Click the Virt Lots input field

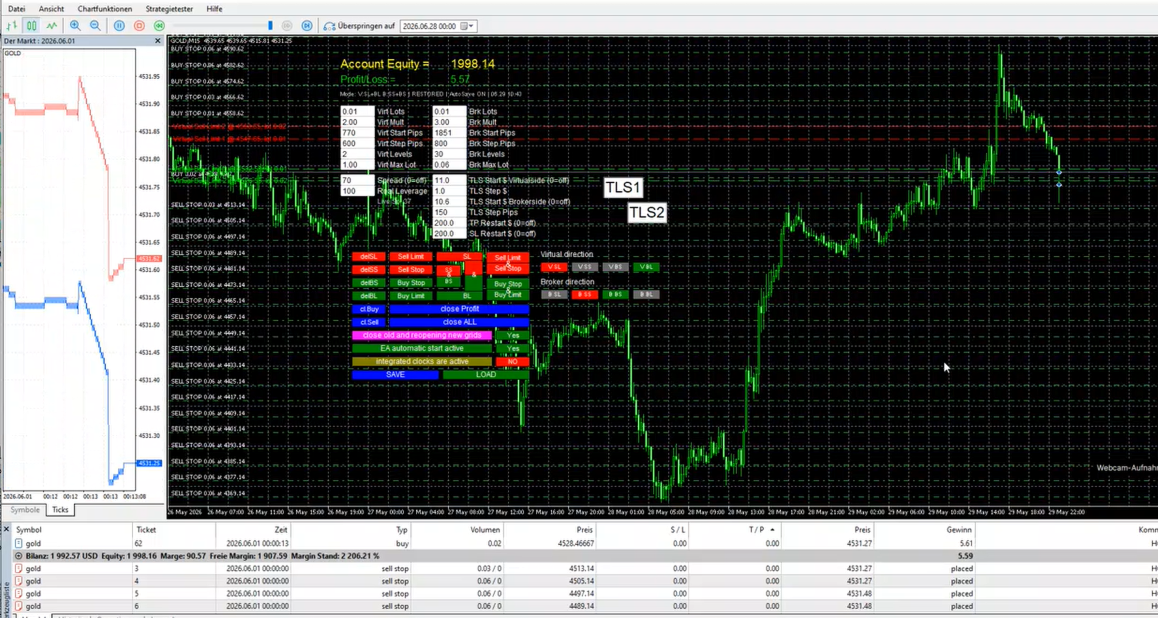pyautogui.click(x=357, y=111)
